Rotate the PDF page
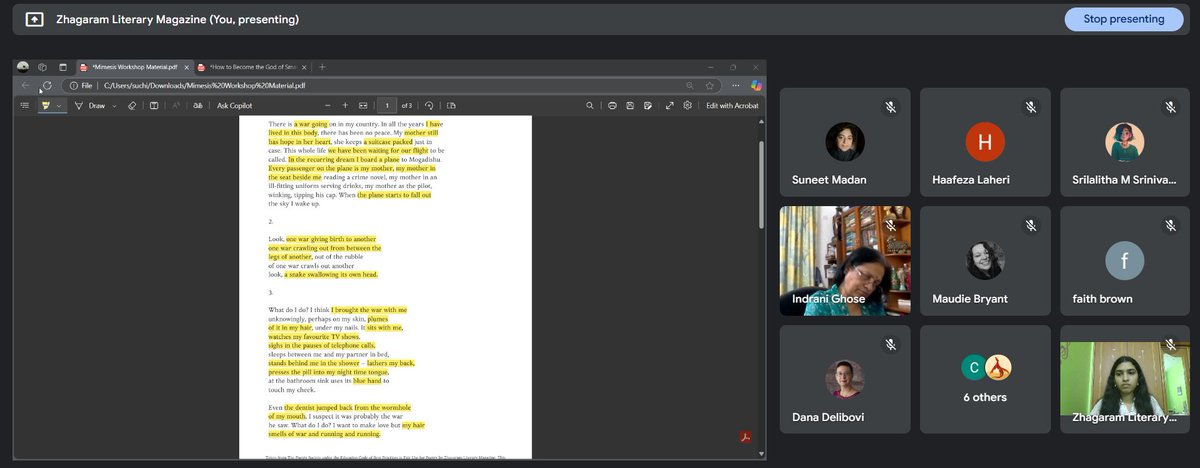 pos(429,105)
